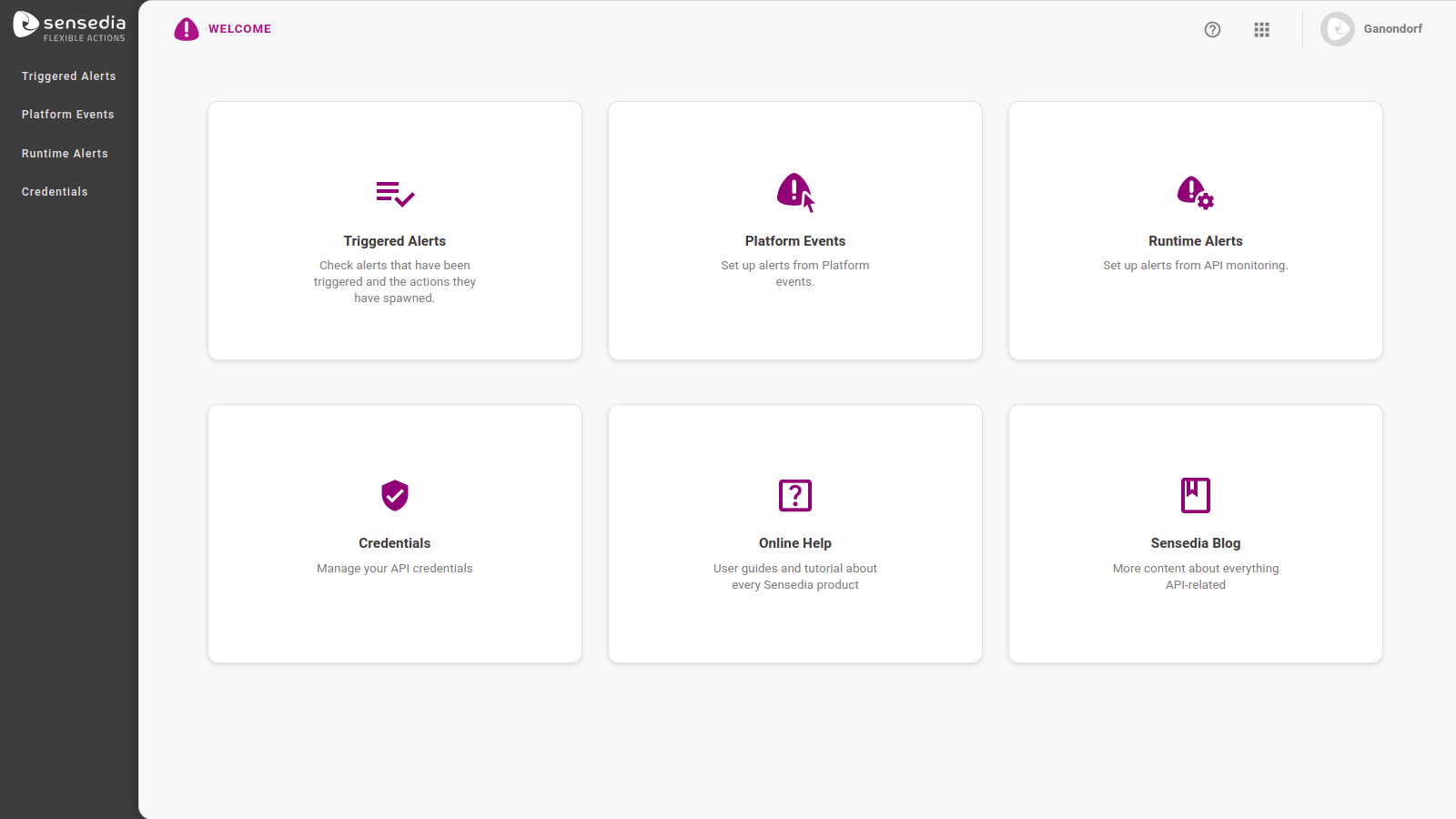1456x819 pixels.
Task: Open the Runtime Alerts card
Action: (1195, 230)
